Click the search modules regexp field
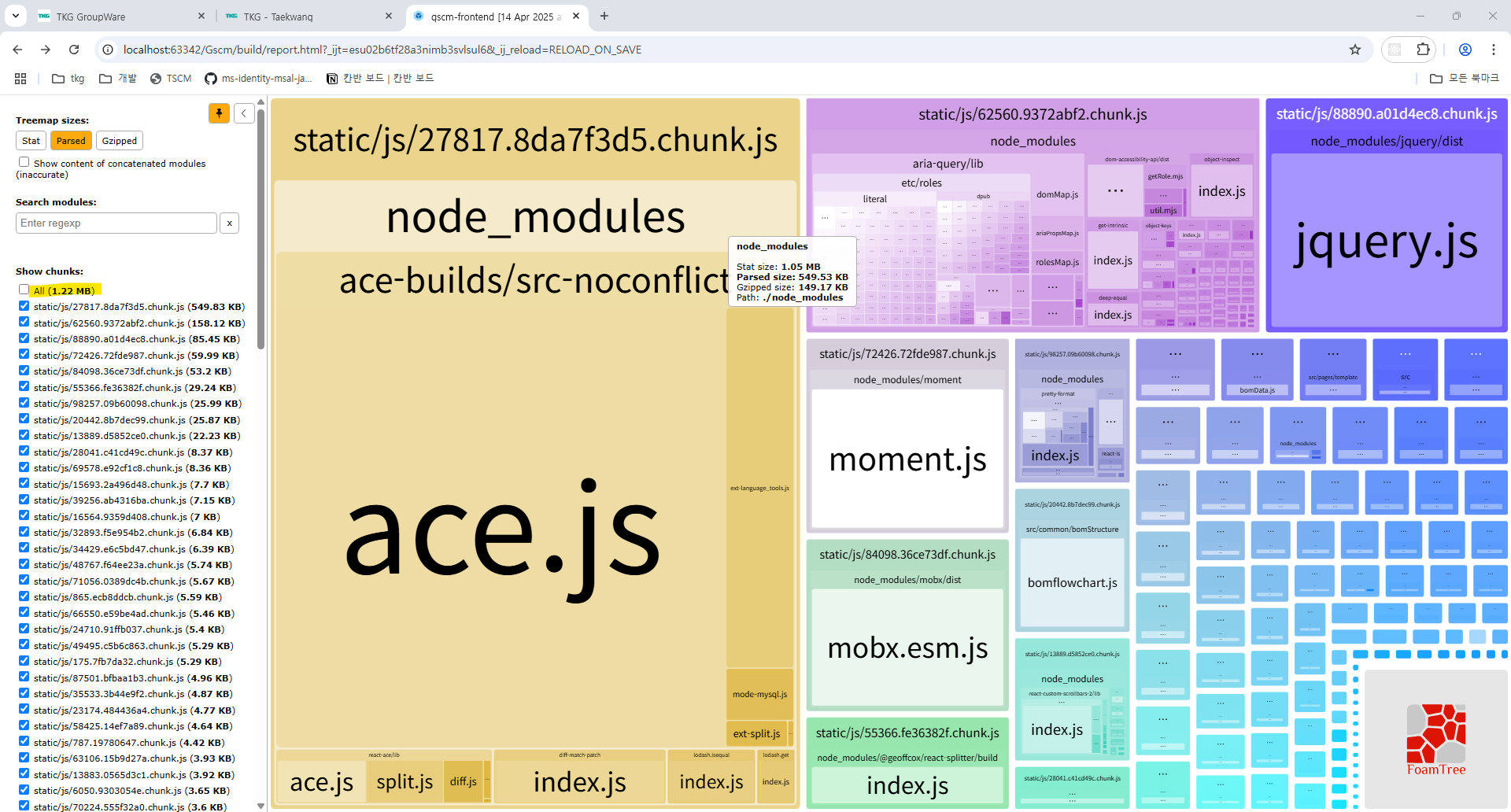 [116, 223]
